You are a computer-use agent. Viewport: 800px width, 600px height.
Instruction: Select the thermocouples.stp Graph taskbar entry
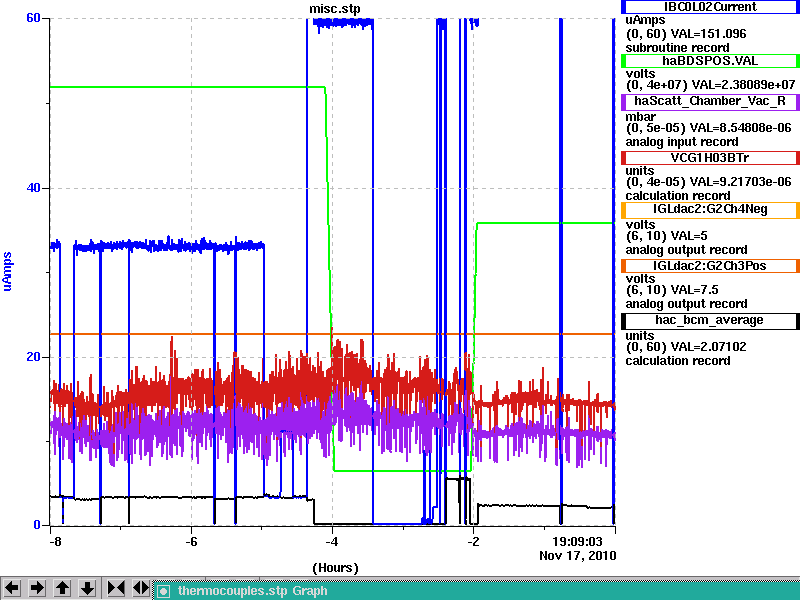(x=477, y=591)
